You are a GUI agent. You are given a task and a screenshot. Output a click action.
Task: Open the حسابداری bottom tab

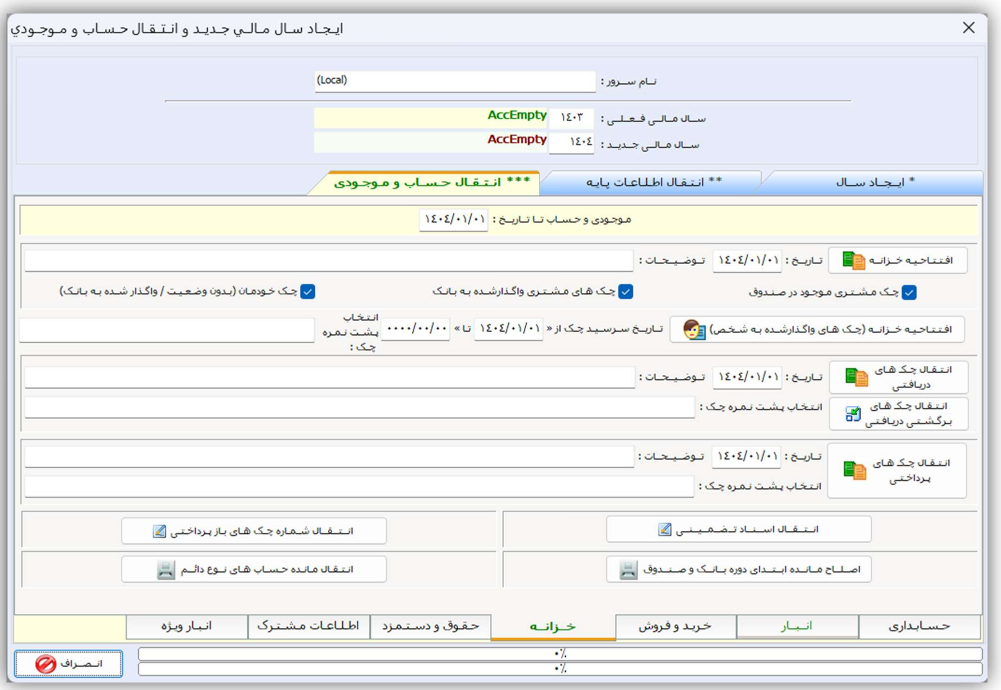(x=919, y=626)
